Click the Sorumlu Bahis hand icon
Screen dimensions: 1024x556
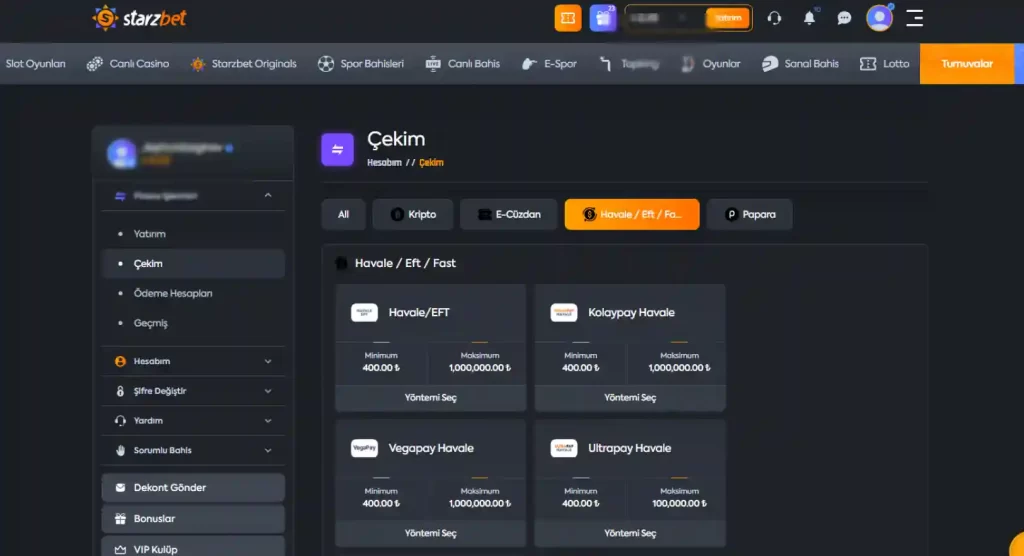pos(120,450)
